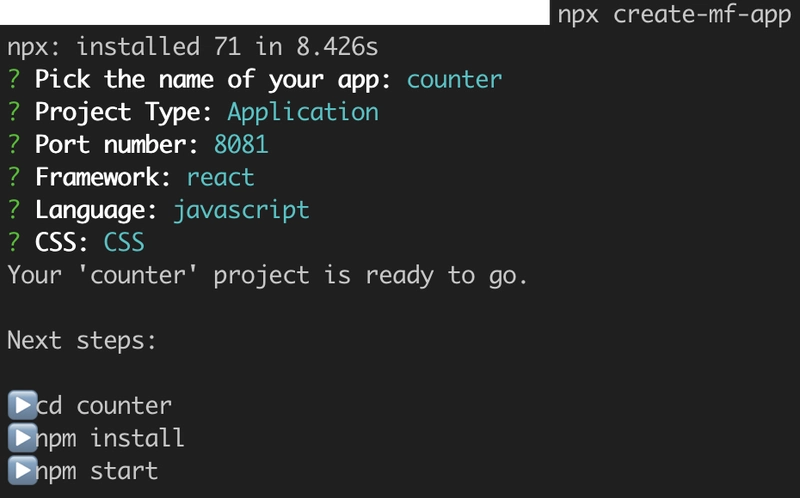Click the play emoji before 'npm install'

tap(22, 438)
